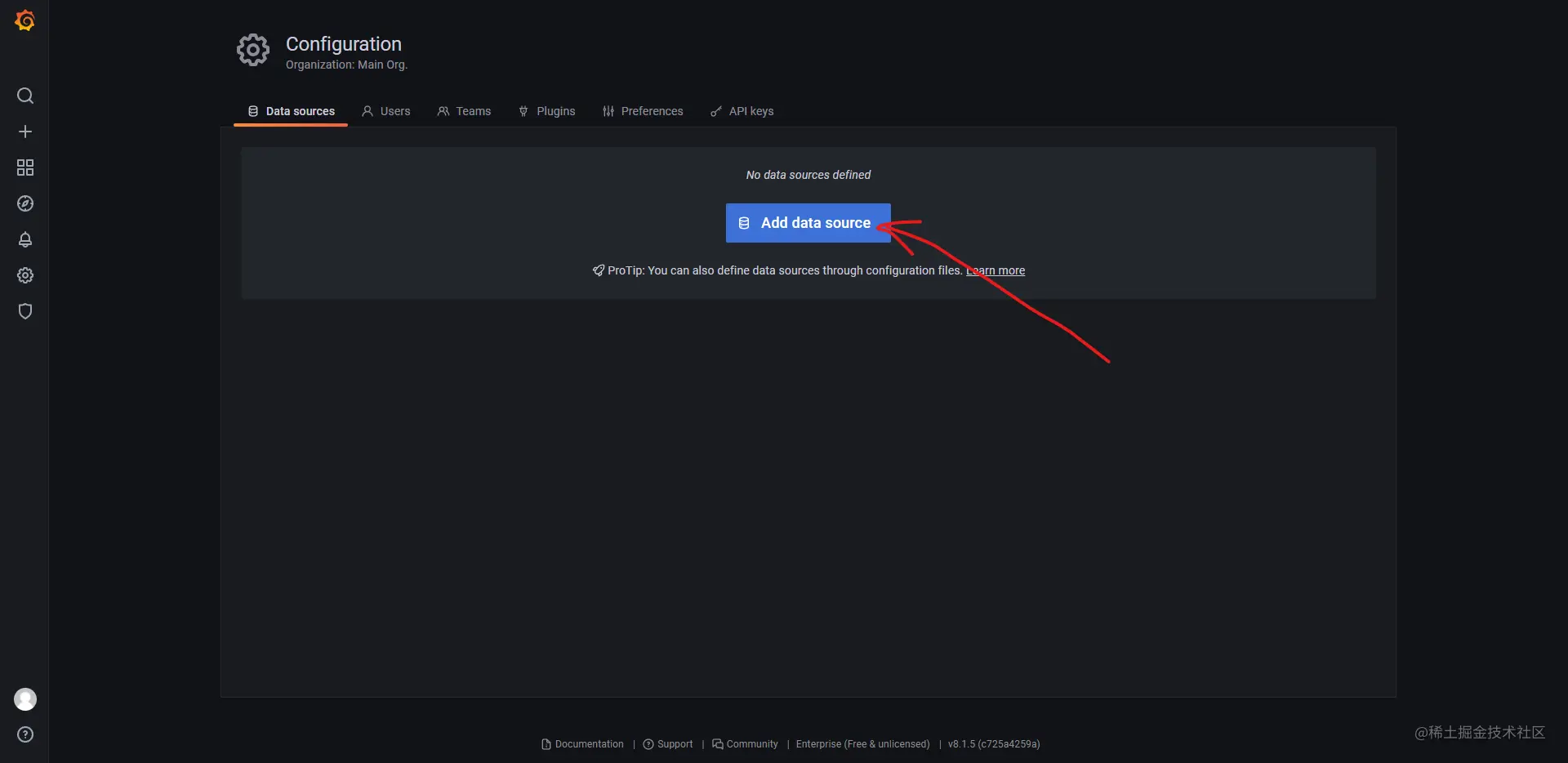Screen dimensions: 1568x763
Task: Click the Grafana logo home icon
Action: tap(25, 20)
